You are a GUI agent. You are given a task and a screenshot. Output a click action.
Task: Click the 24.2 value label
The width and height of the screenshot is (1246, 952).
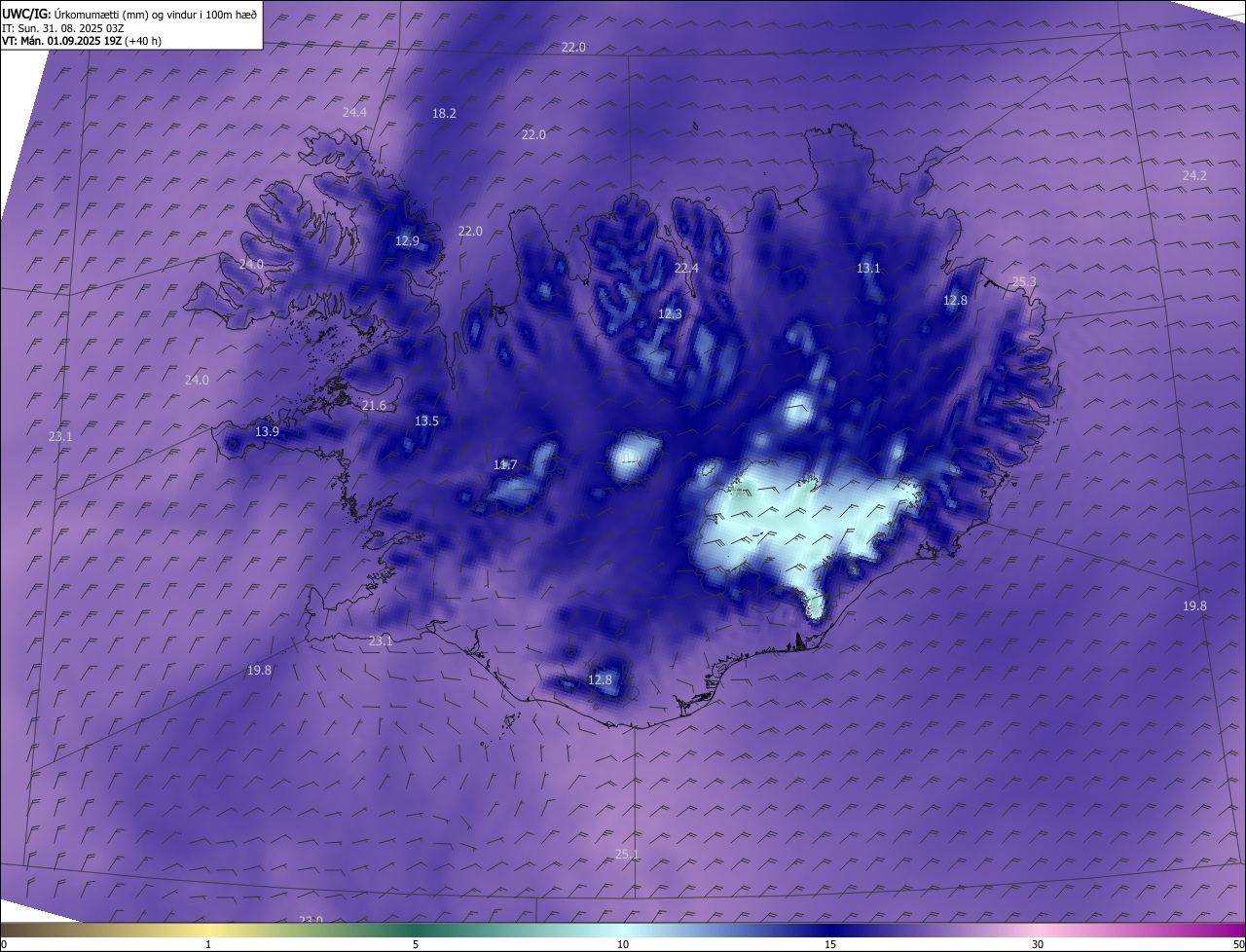pos(1194,176)
